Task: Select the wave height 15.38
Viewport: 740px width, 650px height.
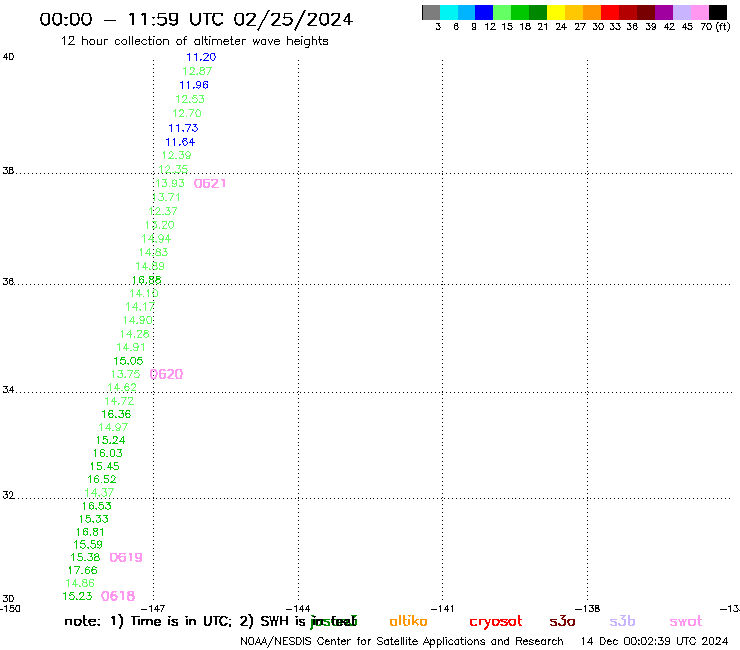Action: [85, 557]
